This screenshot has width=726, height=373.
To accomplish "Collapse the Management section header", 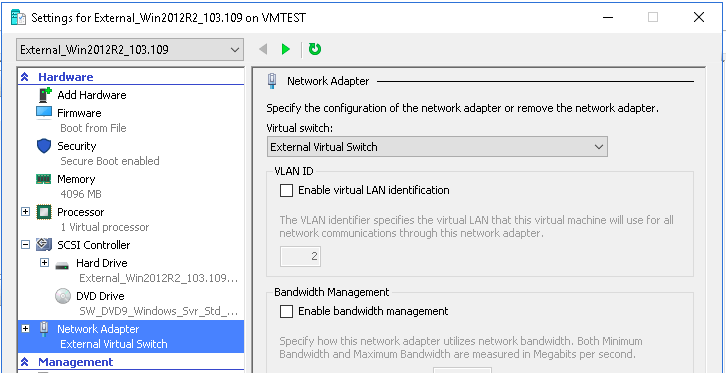I will (25, 362).
